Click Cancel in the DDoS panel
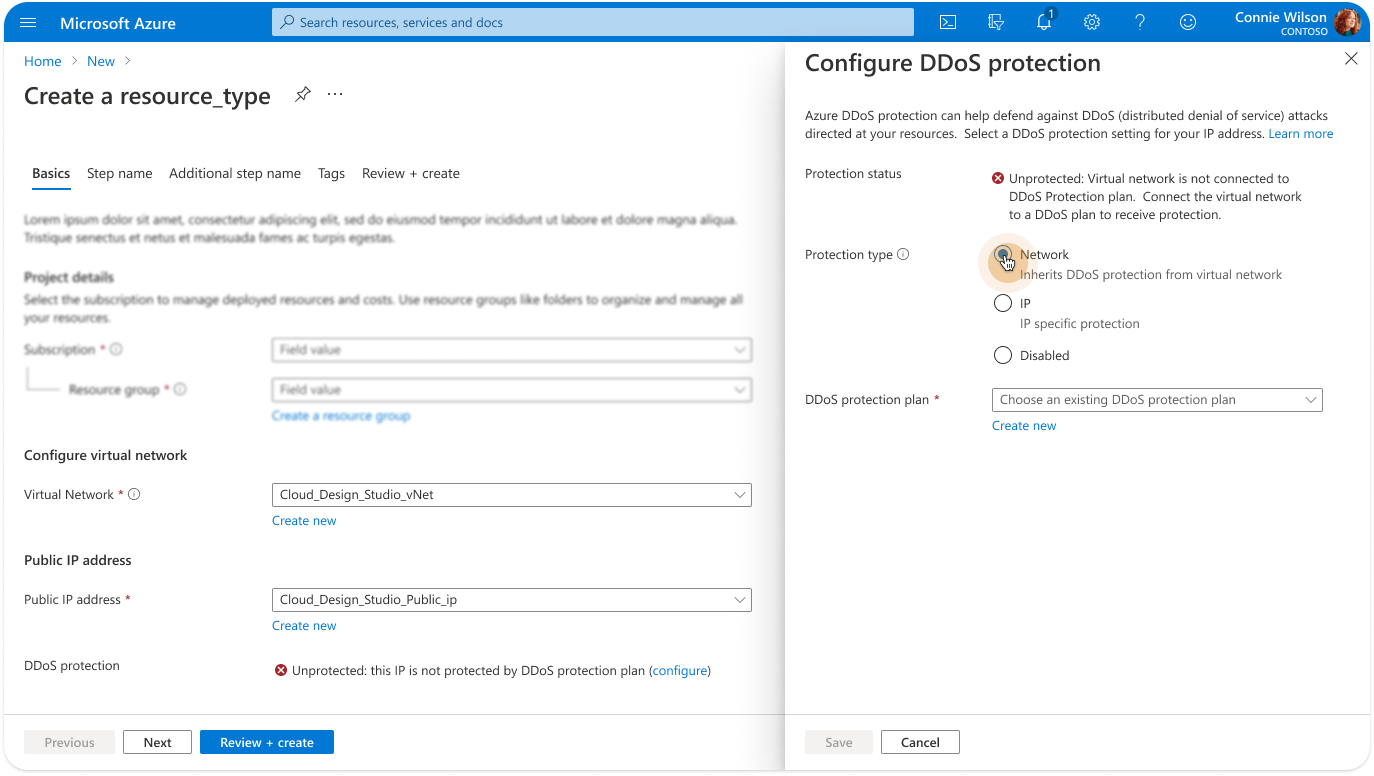The height and width of the screenshot is (776, 1374). [x=920, y=742]
